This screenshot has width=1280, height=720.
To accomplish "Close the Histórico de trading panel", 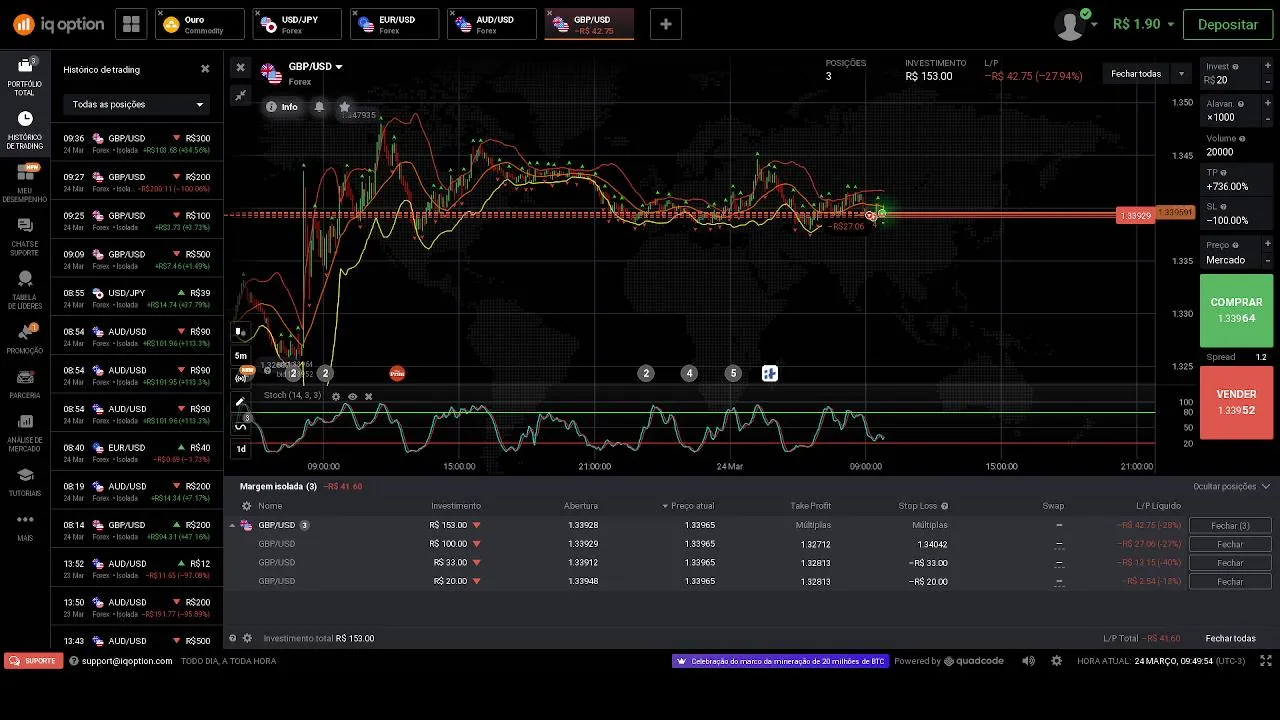I will (205, 69).
